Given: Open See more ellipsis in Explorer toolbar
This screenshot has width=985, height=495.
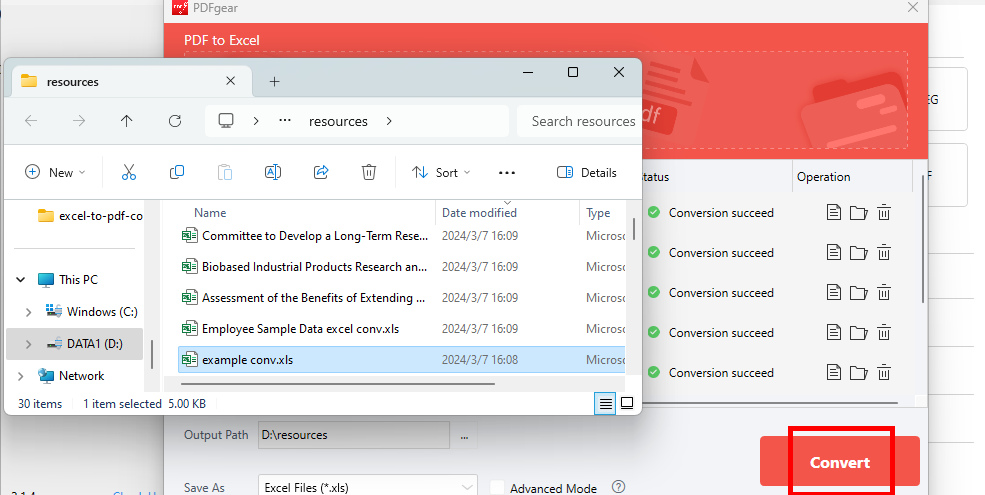Looking at the screenshot, I should (507, 173).
